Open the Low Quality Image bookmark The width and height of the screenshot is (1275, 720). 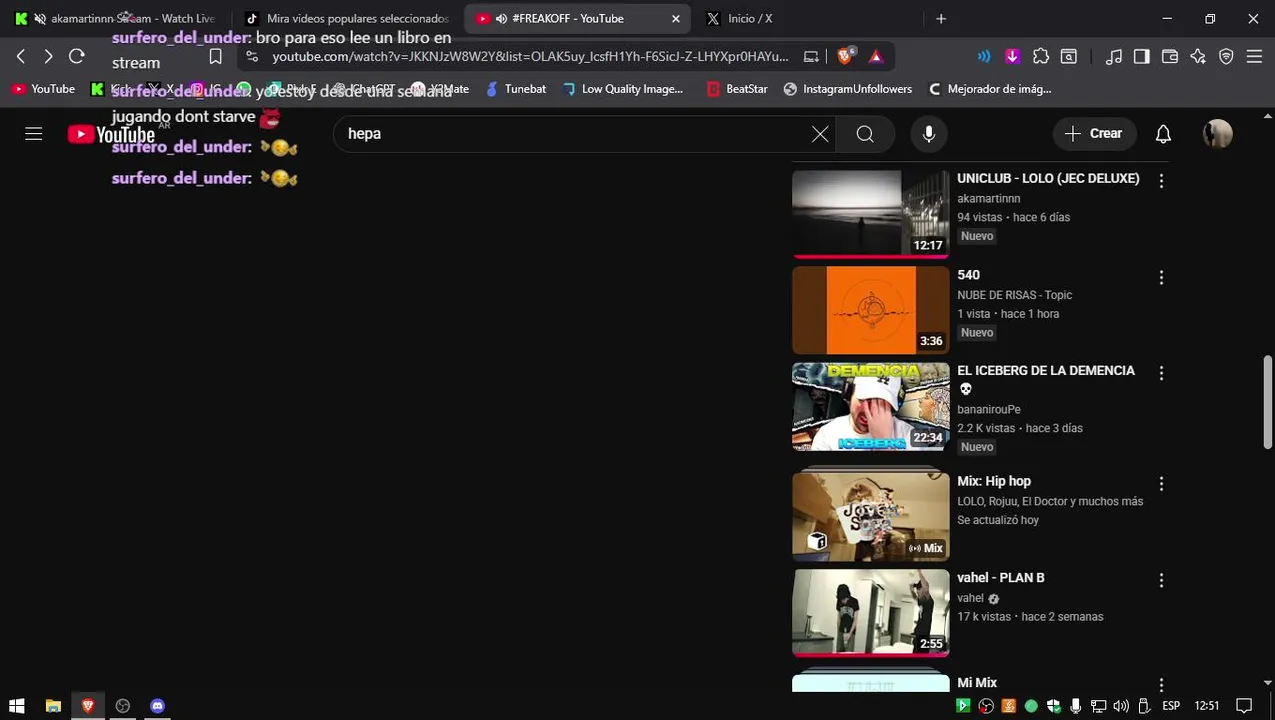(623, 89)
